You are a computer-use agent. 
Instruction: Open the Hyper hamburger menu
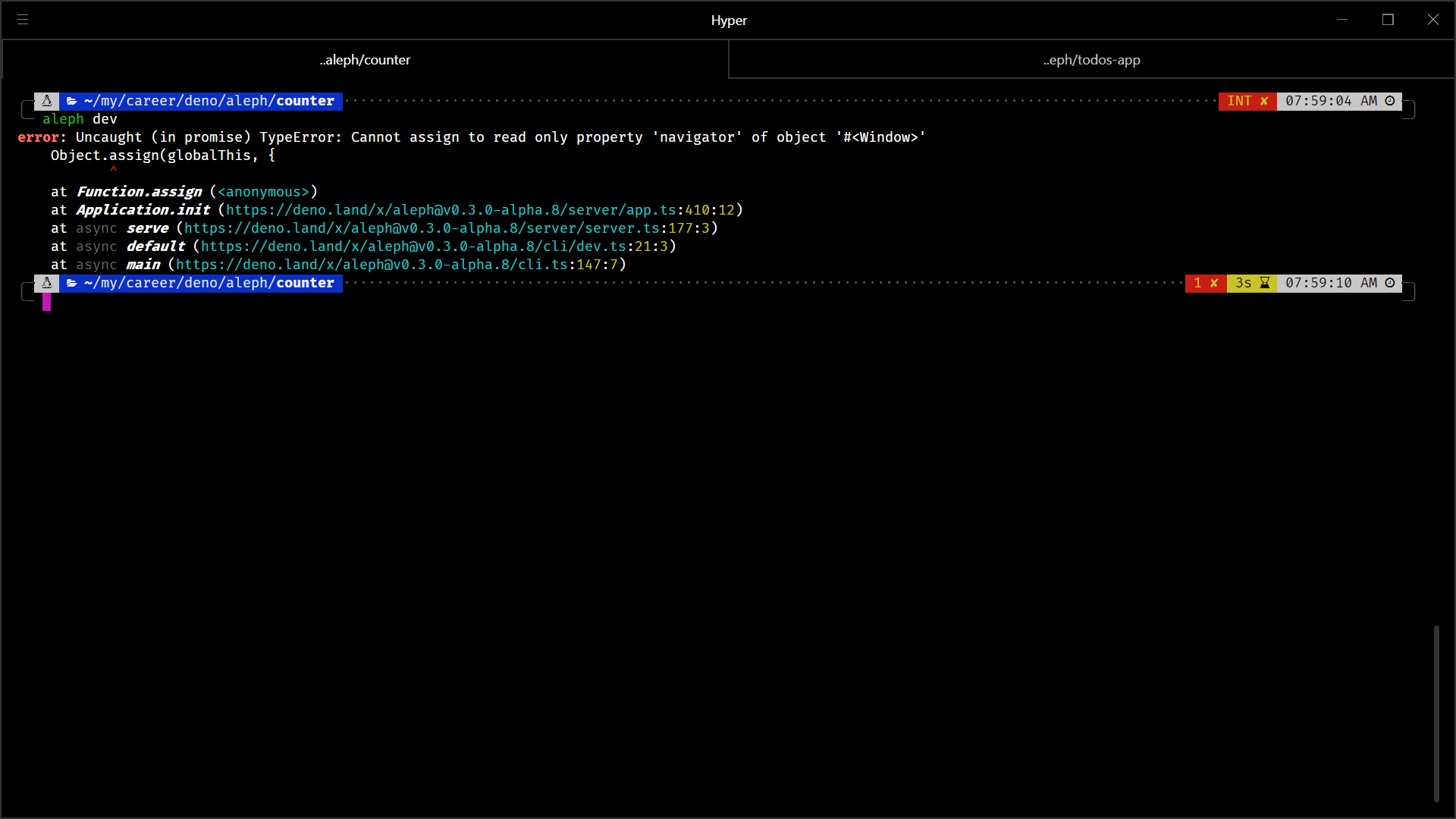[23, 20]
